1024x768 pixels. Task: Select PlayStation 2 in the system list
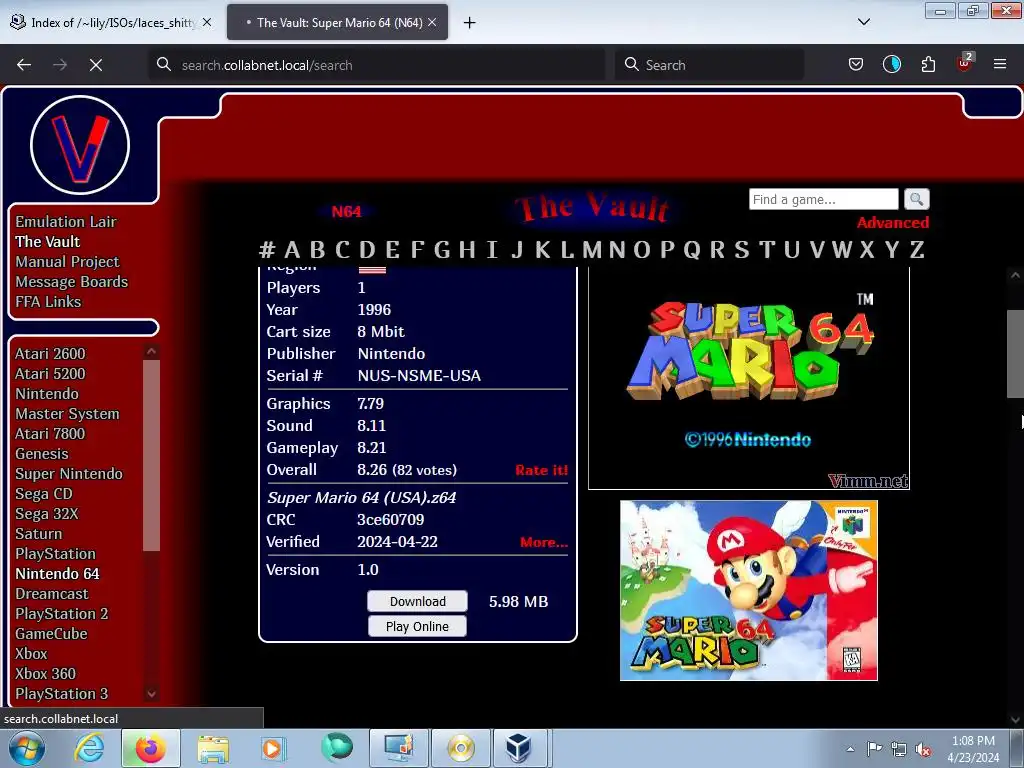(x=61, y=614)
